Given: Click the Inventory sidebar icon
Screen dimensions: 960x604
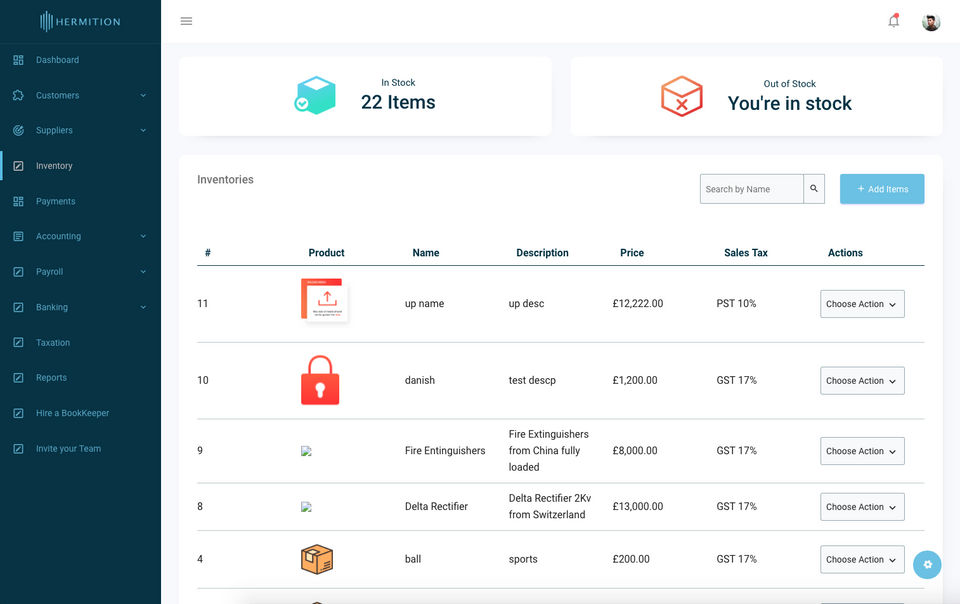Looking at the screenshot, I should (x=18, y=166).
